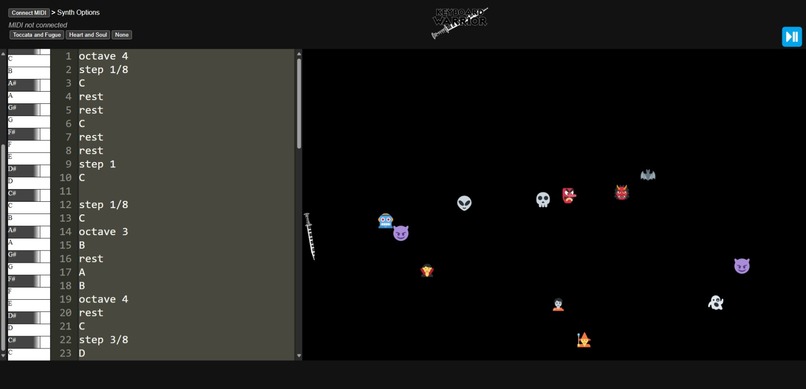
Task: Click code line 9 'step 1'
Action: (x=97, y=164)
